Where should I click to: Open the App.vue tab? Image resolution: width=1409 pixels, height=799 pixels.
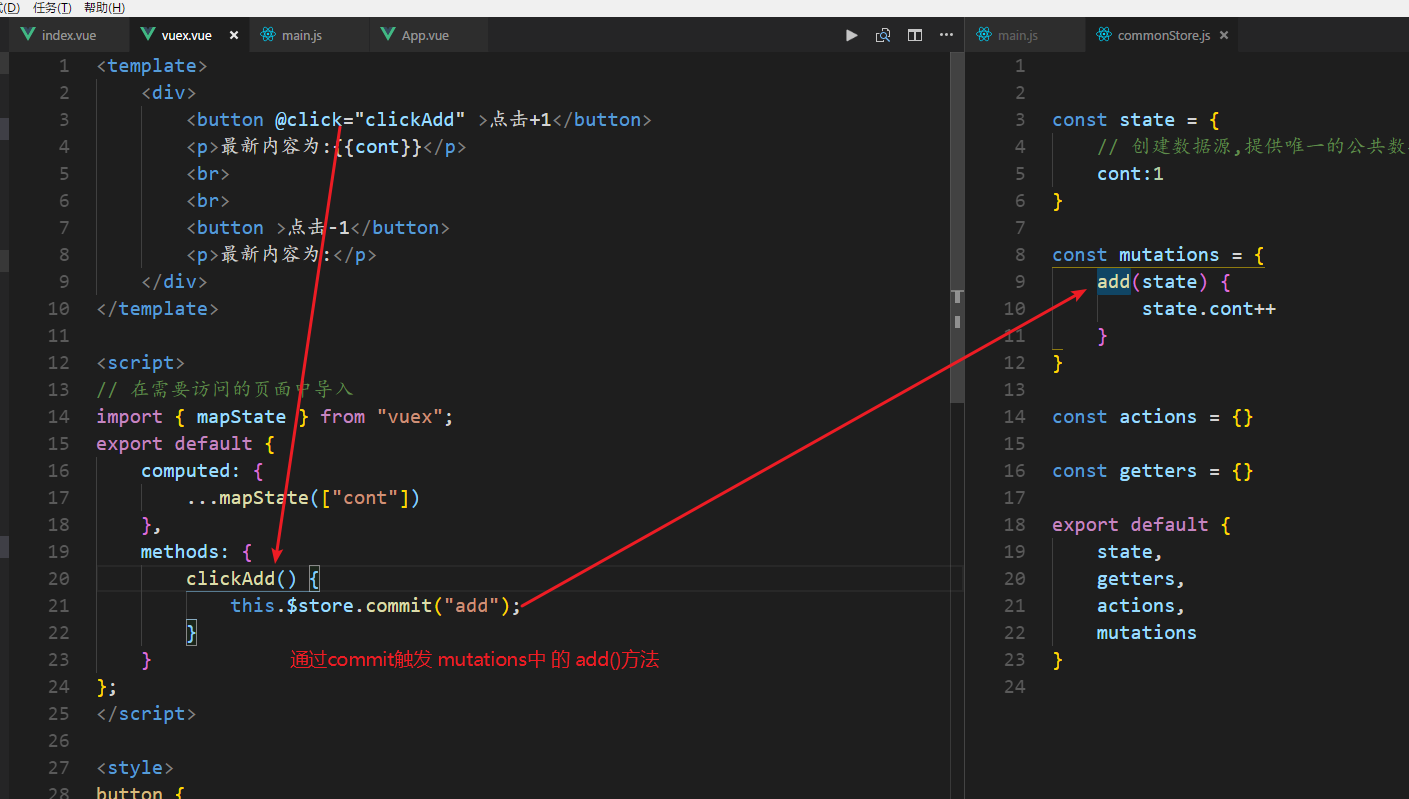(429, 35)
